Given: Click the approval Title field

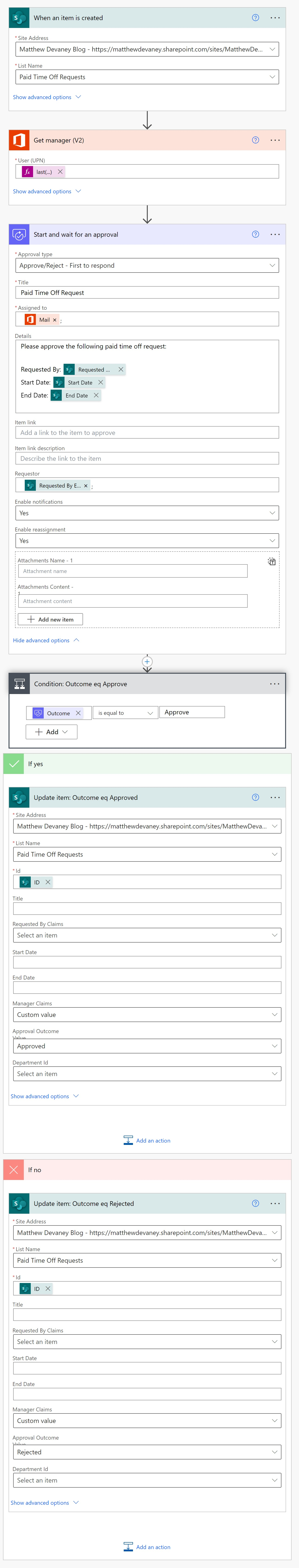Looking at the screenshot, I should click(147, 293).
